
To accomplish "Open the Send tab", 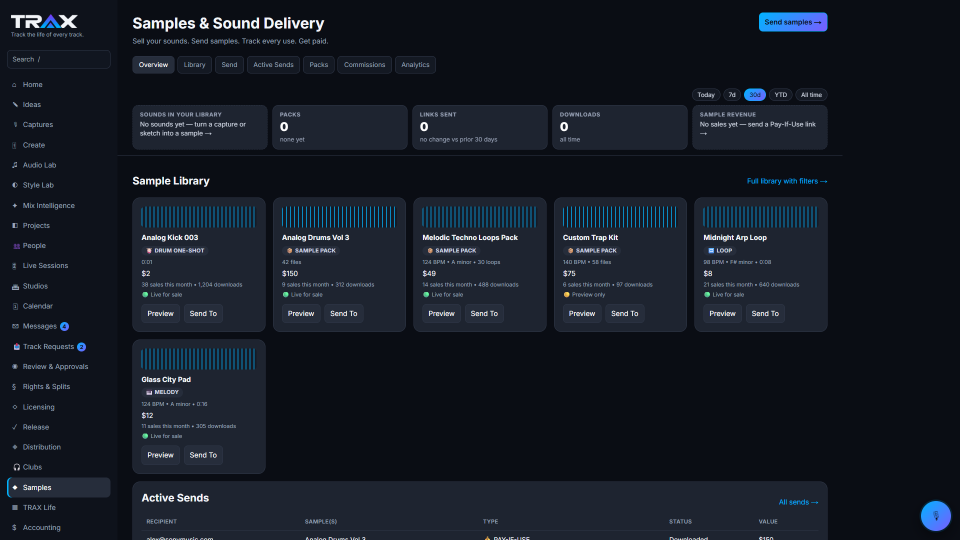I will click(x=229, y=65).
